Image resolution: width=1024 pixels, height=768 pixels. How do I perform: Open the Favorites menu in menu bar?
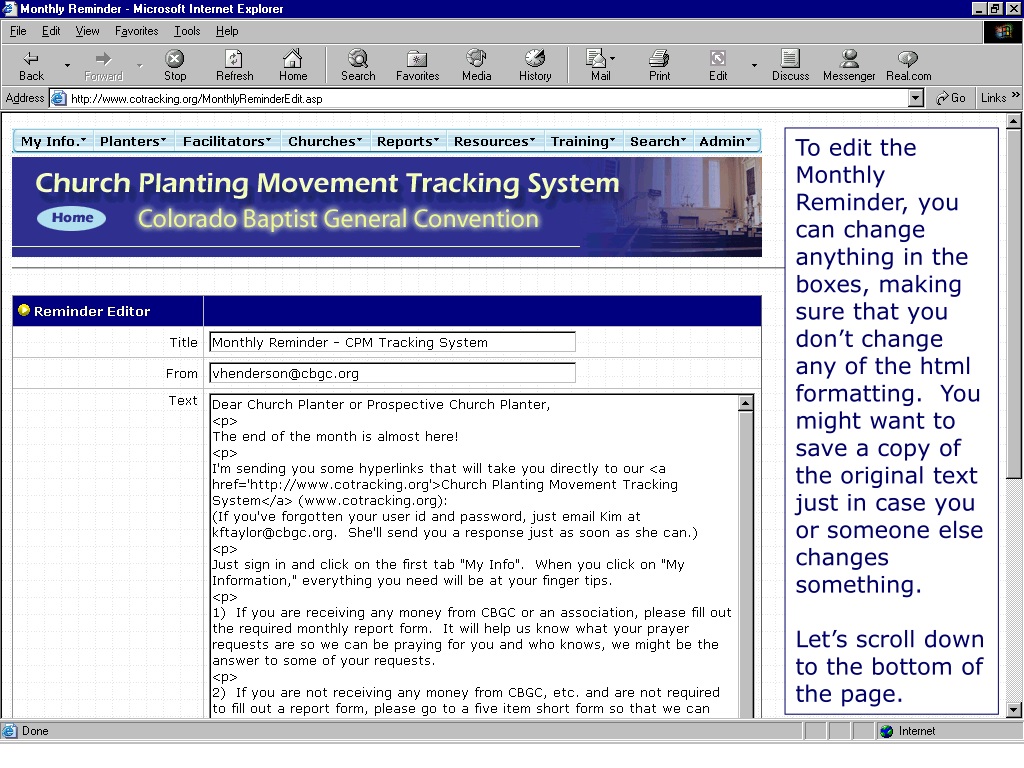pos(136,31)
